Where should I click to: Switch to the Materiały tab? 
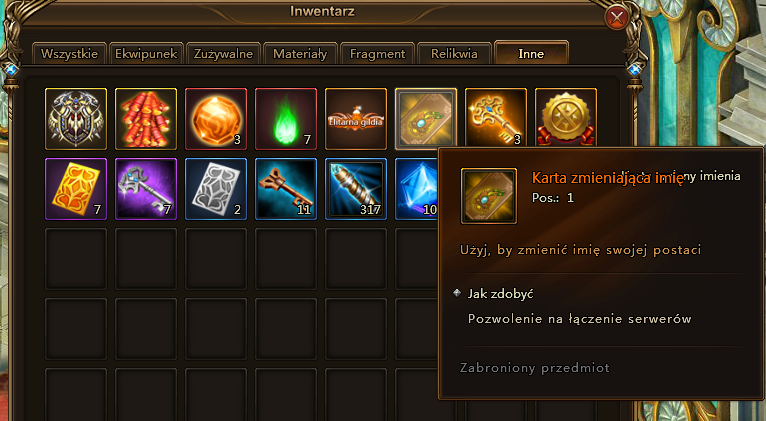pos(300,53)
